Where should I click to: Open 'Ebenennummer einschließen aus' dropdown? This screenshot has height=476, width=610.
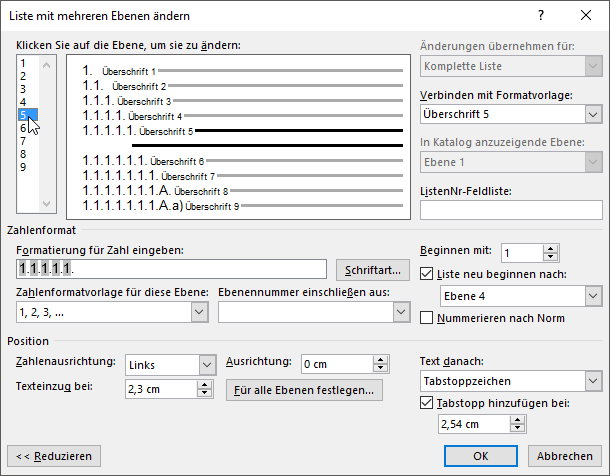(400, 313)
